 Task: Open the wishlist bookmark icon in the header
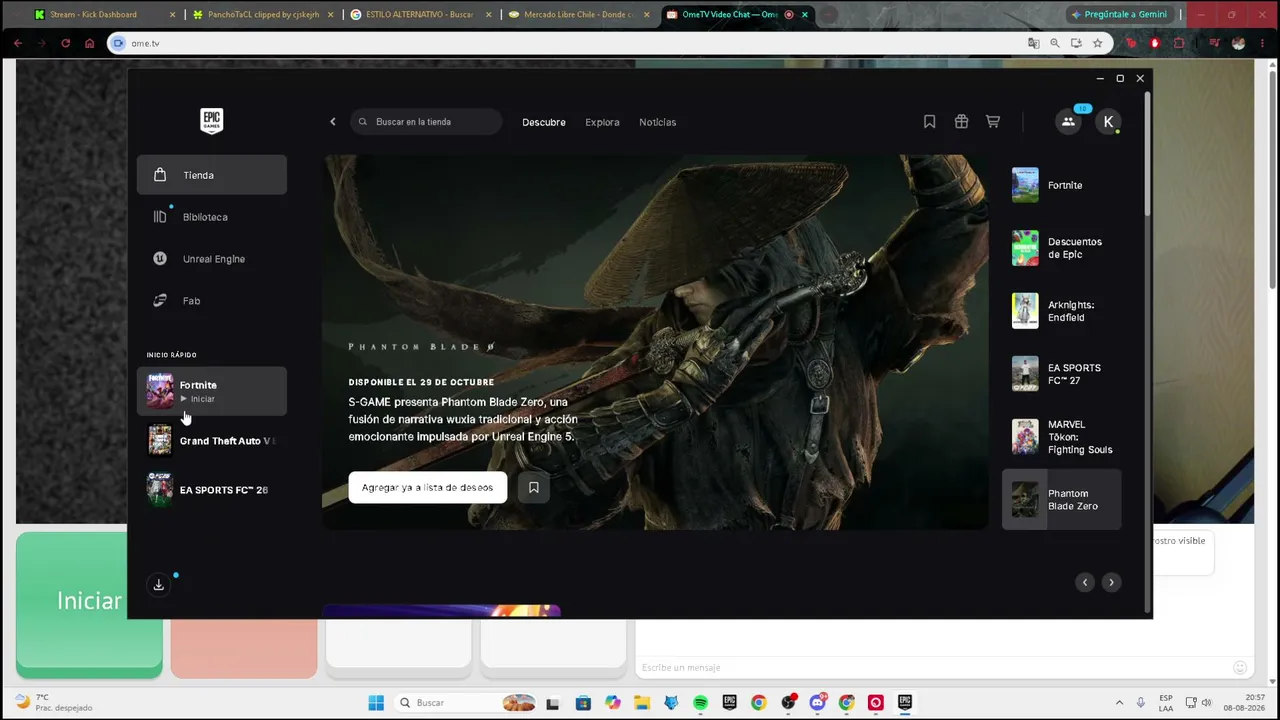(929, 122)
